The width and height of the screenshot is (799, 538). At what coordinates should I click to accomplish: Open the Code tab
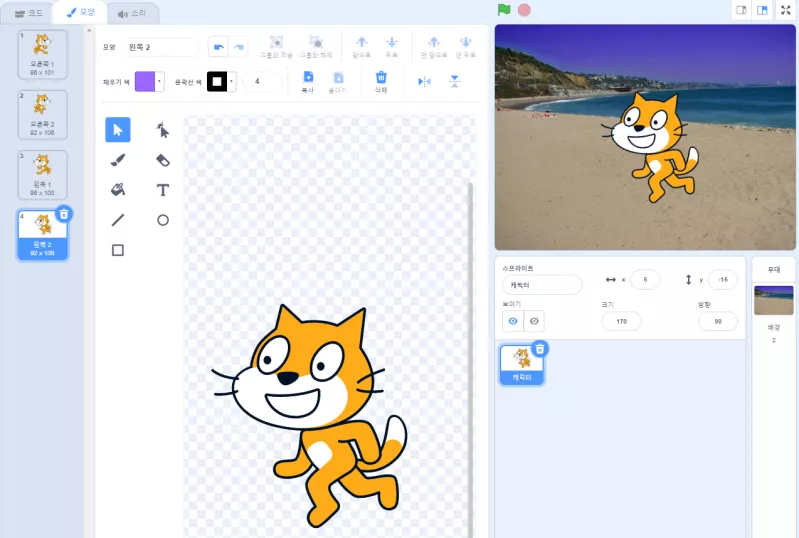click(x=29, y=13)
